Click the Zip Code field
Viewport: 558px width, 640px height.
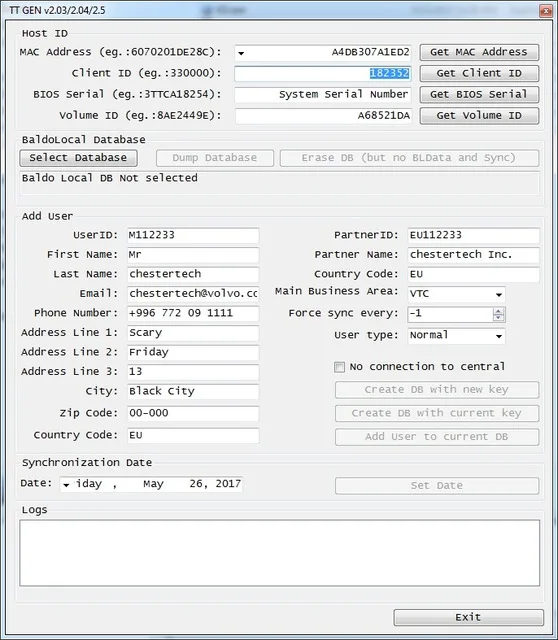click(x=193, y=413)
